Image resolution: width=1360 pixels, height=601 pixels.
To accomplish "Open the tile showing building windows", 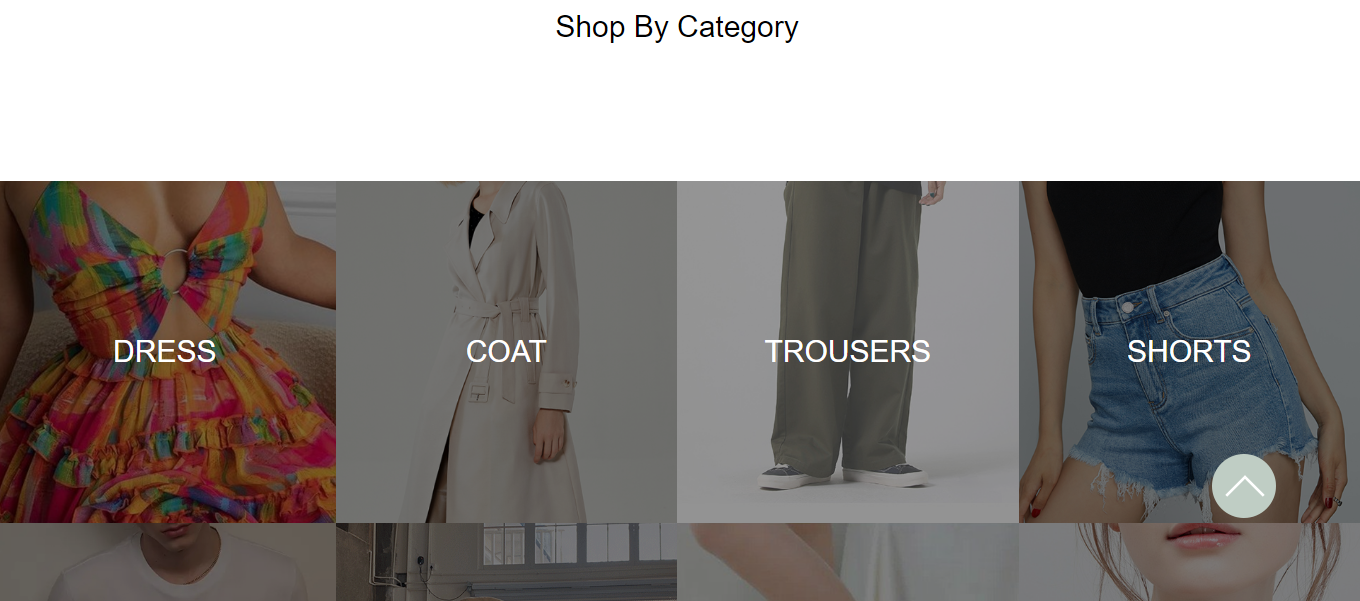I will [506, 562].
